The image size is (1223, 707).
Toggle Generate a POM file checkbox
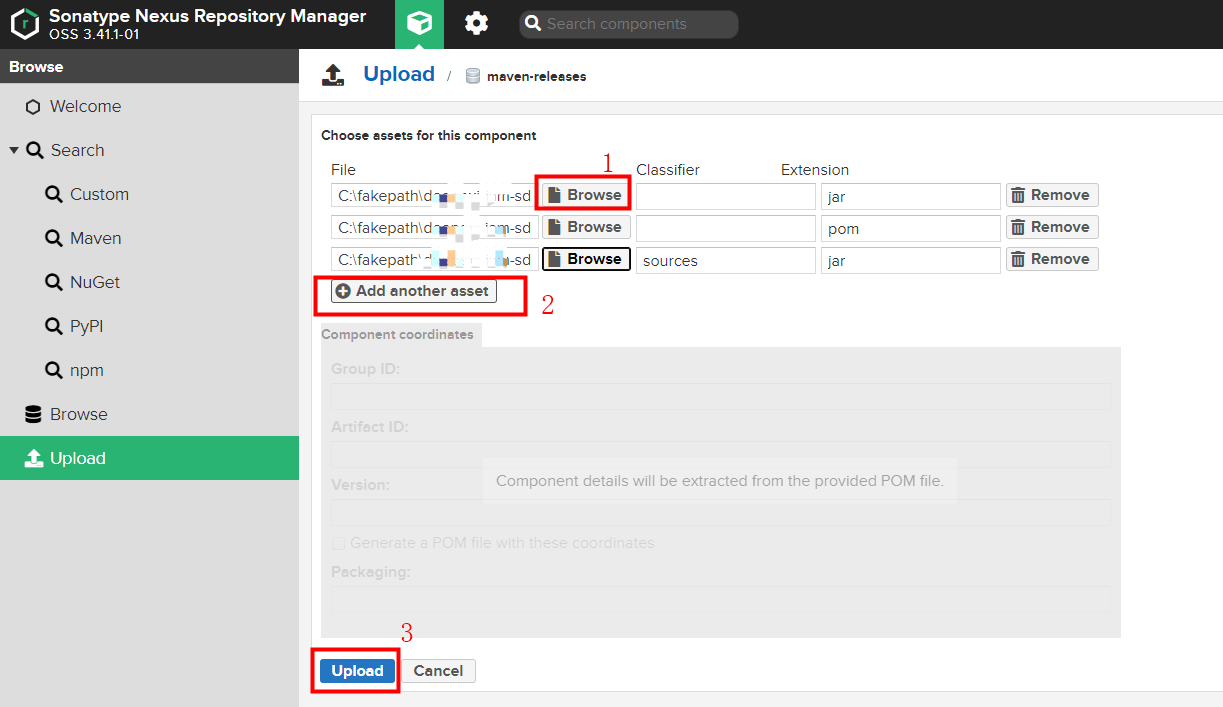(339, 543)
